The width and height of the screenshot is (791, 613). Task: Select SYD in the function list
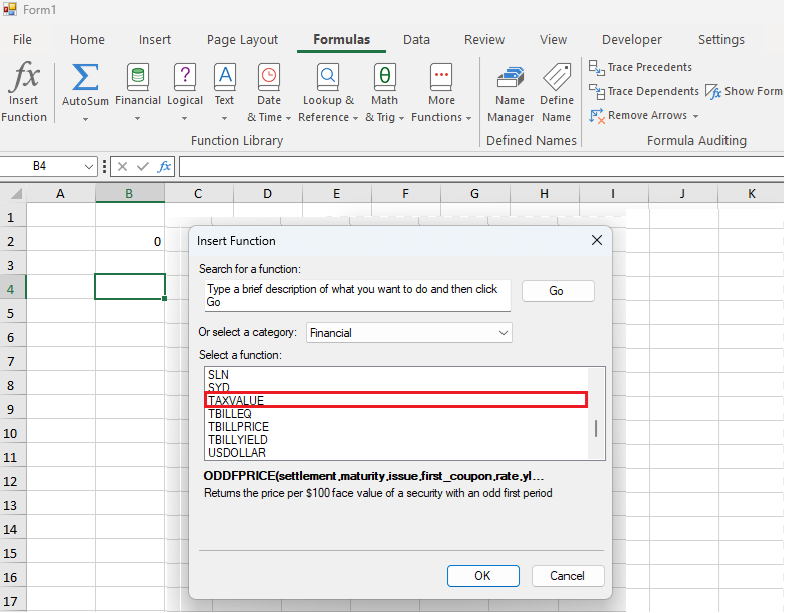click(x=396, y=387)
